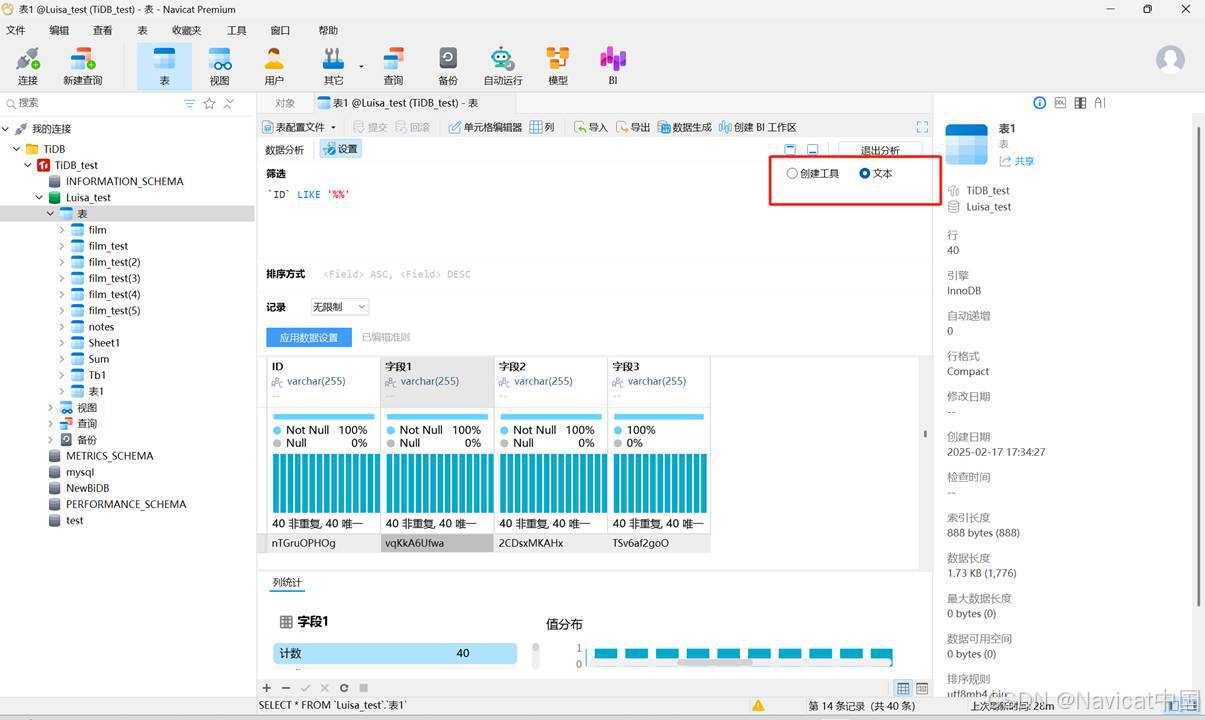Open the AI icon in right sidebar header
The height and width of the screenshot is (720, 1205).
(x=1100, y=103)
